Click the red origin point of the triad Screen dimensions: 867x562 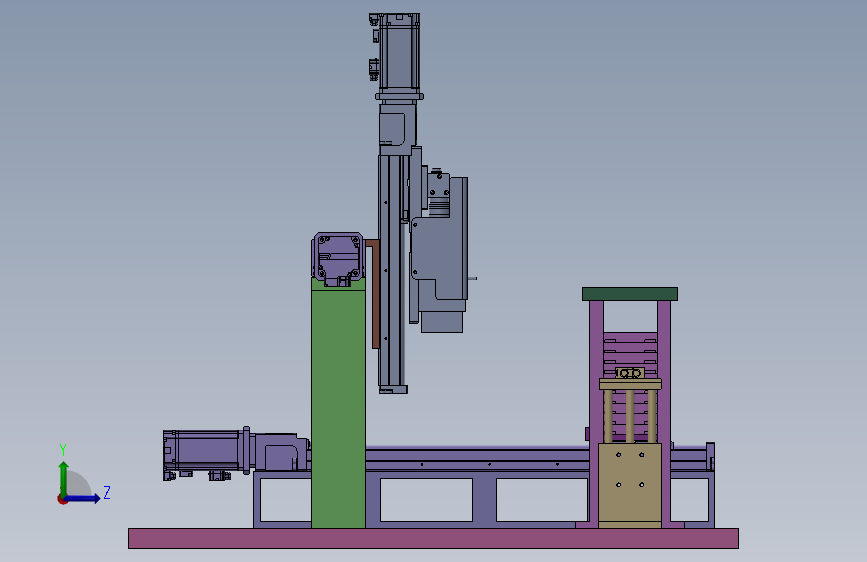coord(62,499)
